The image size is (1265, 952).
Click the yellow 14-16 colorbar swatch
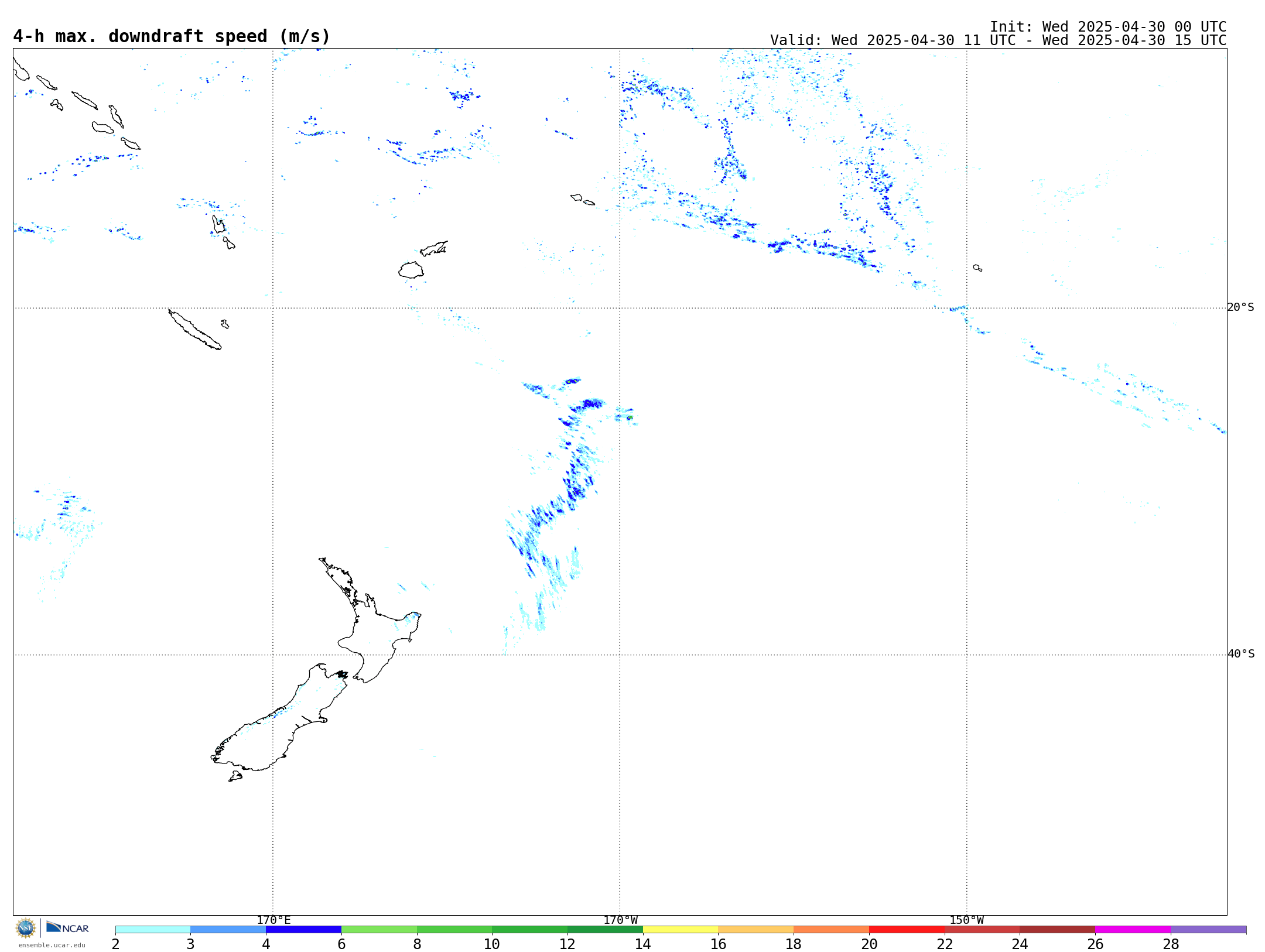pyautogui.click(x=681, y=930)
